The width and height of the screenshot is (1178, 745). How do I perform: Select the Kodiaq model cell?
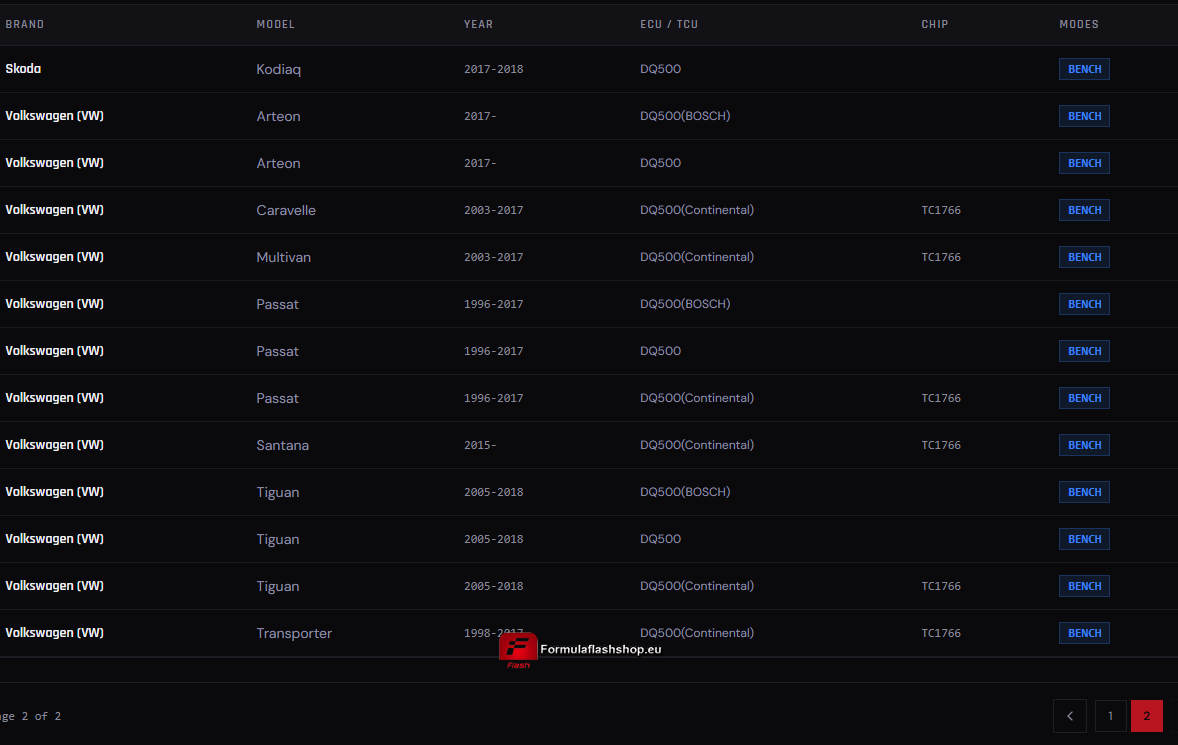(279, 69)
